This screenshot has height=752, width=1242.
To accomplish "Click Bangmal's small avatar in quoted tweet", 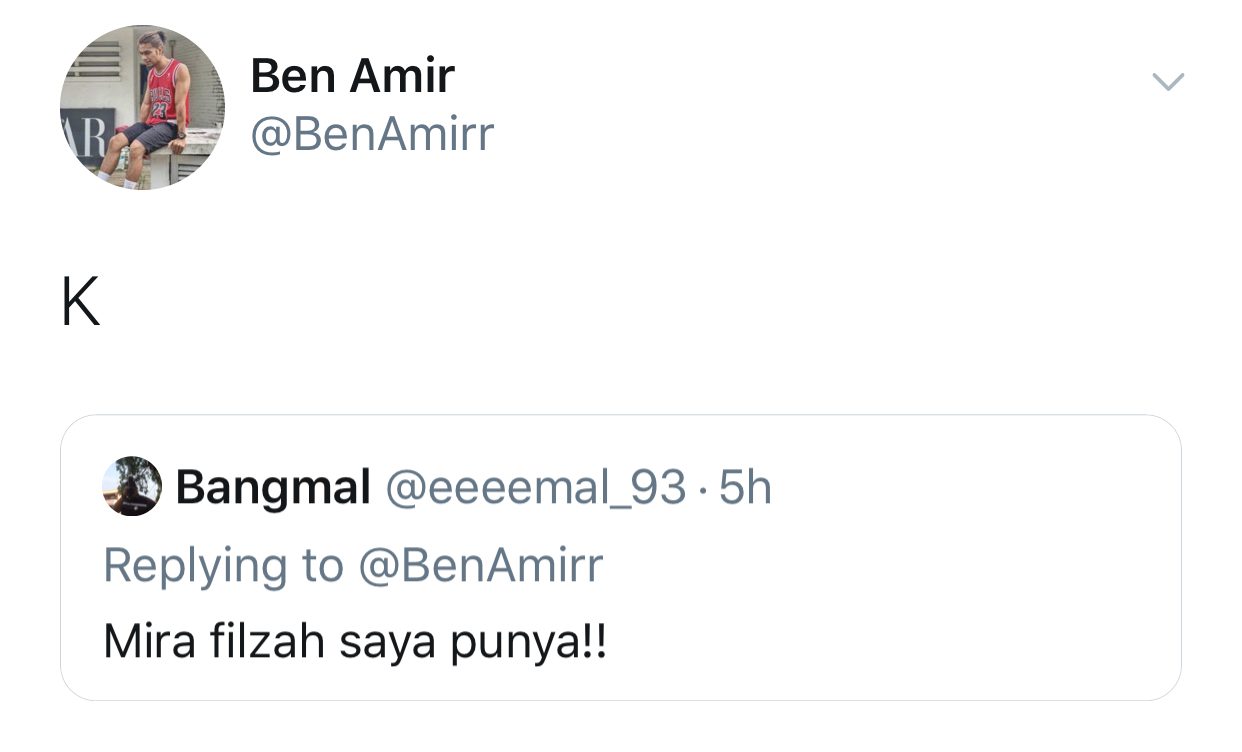I will coord(132,486).
